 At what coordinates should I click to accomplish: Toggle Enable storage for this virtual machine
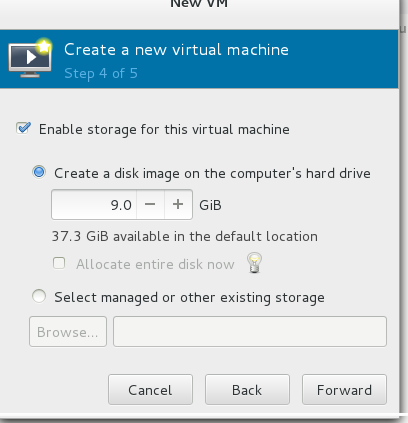click(x=23, y=128)
